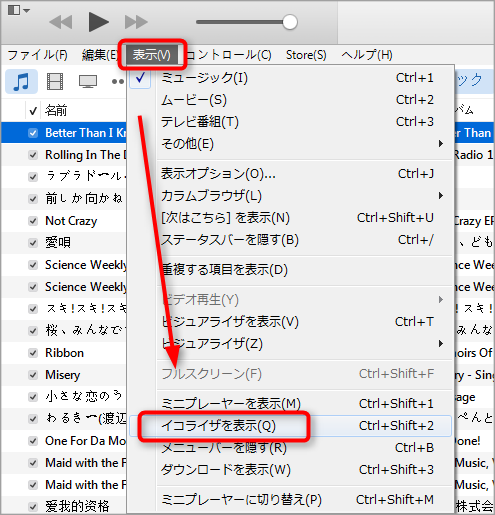
Task: Open the ファイル(F) menu
Action: pos(37,55)
